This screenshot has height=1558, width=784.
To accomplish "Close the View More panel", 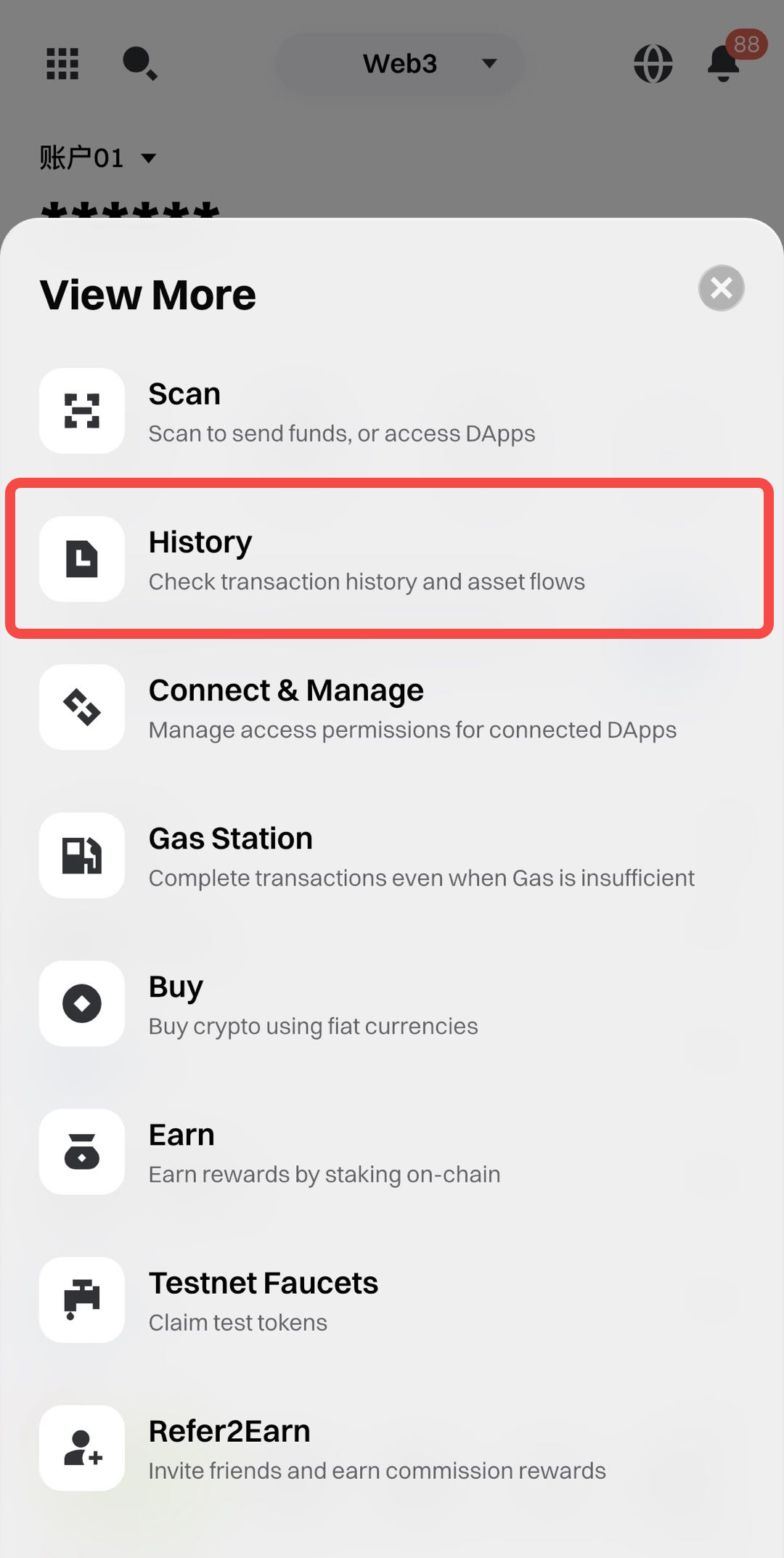I will 721,288.
